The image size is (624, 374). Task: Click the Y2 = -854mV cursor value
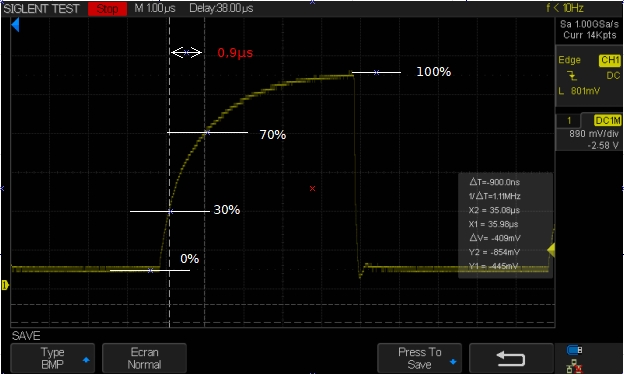tap(494, 252)
